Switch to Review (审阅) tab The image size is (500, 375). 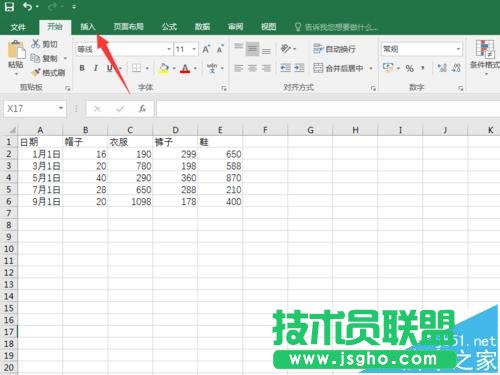[x=236, y=27]
